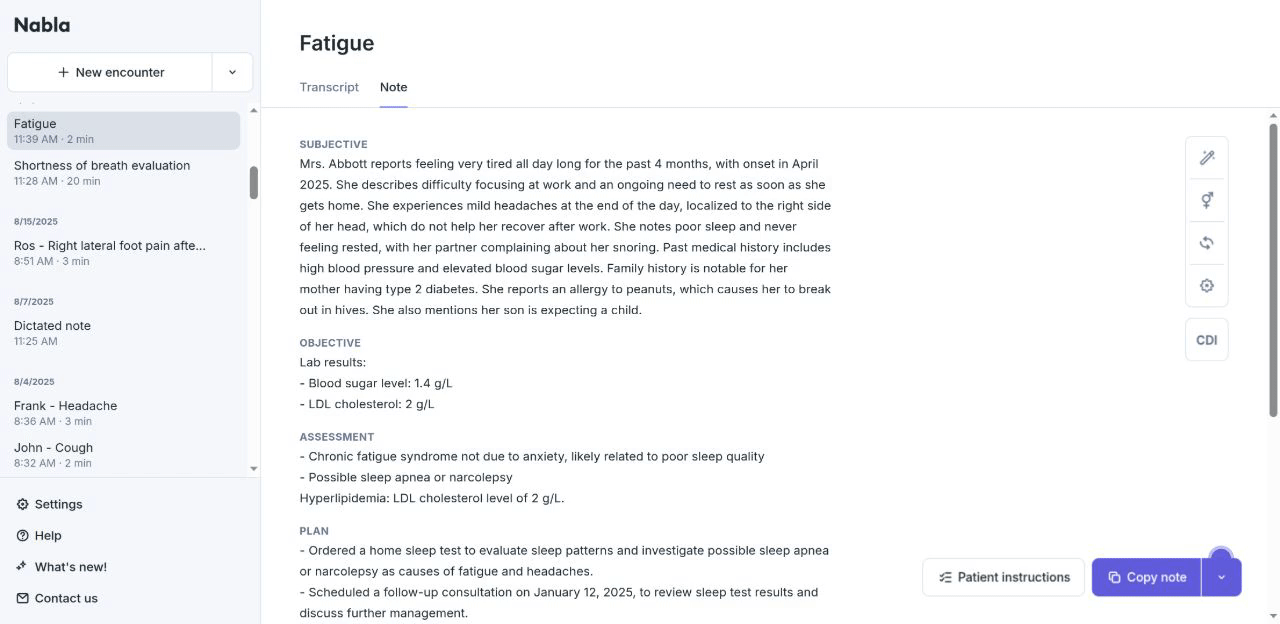Click the encounter list scrollbar thumb

tap(254, 182)
